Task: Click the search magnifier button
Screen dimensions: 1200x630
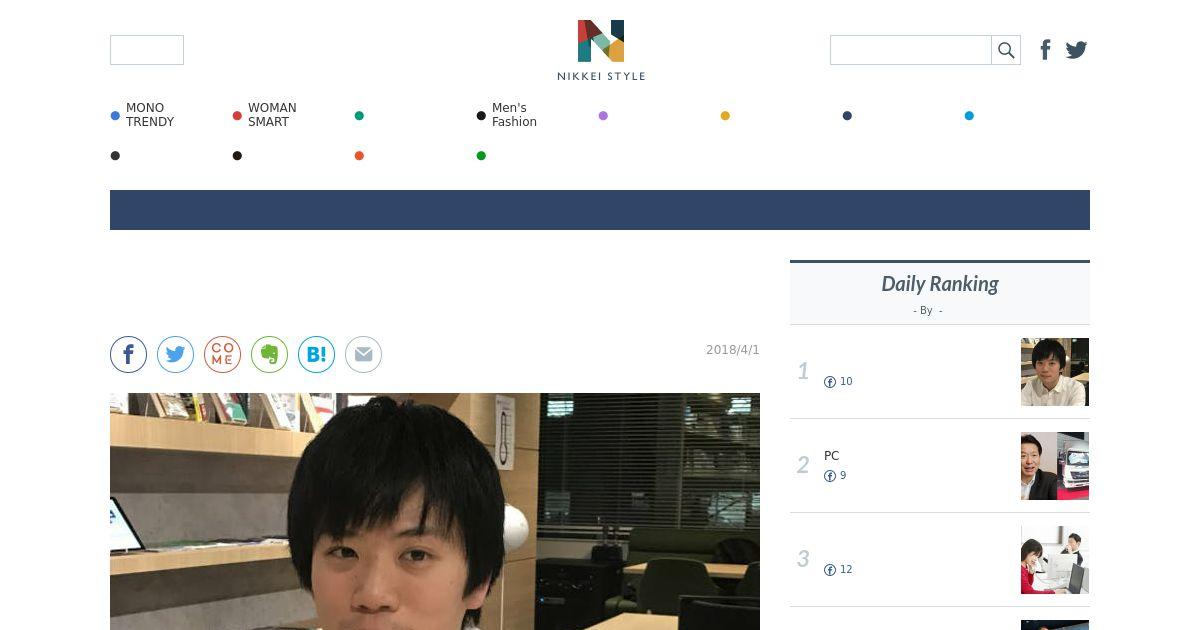Action: [1006, 50]
